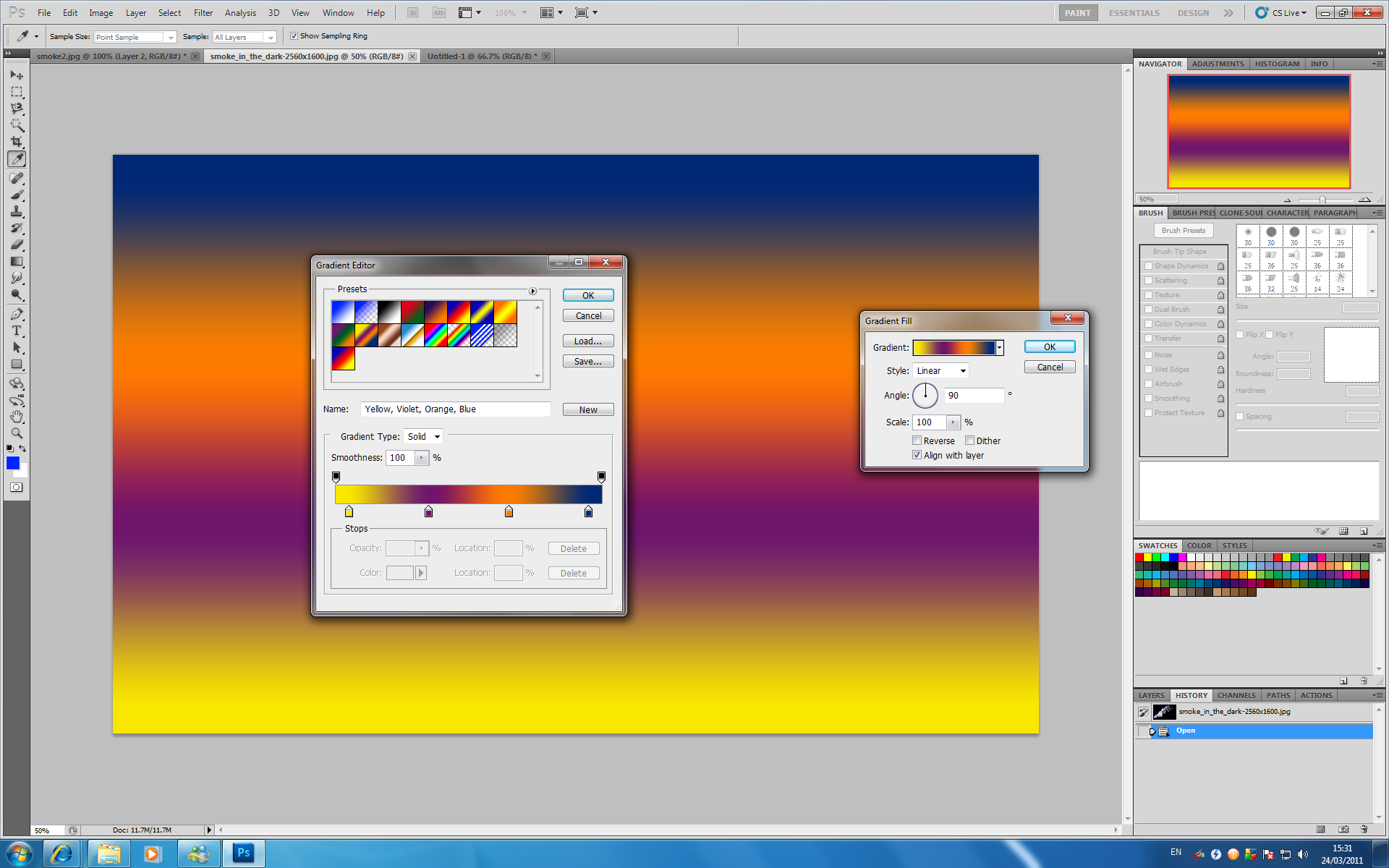This screenshot has width=1389, height=868.
Task: Click OK in Gradient Editor
Action: [x=588, y=295]
